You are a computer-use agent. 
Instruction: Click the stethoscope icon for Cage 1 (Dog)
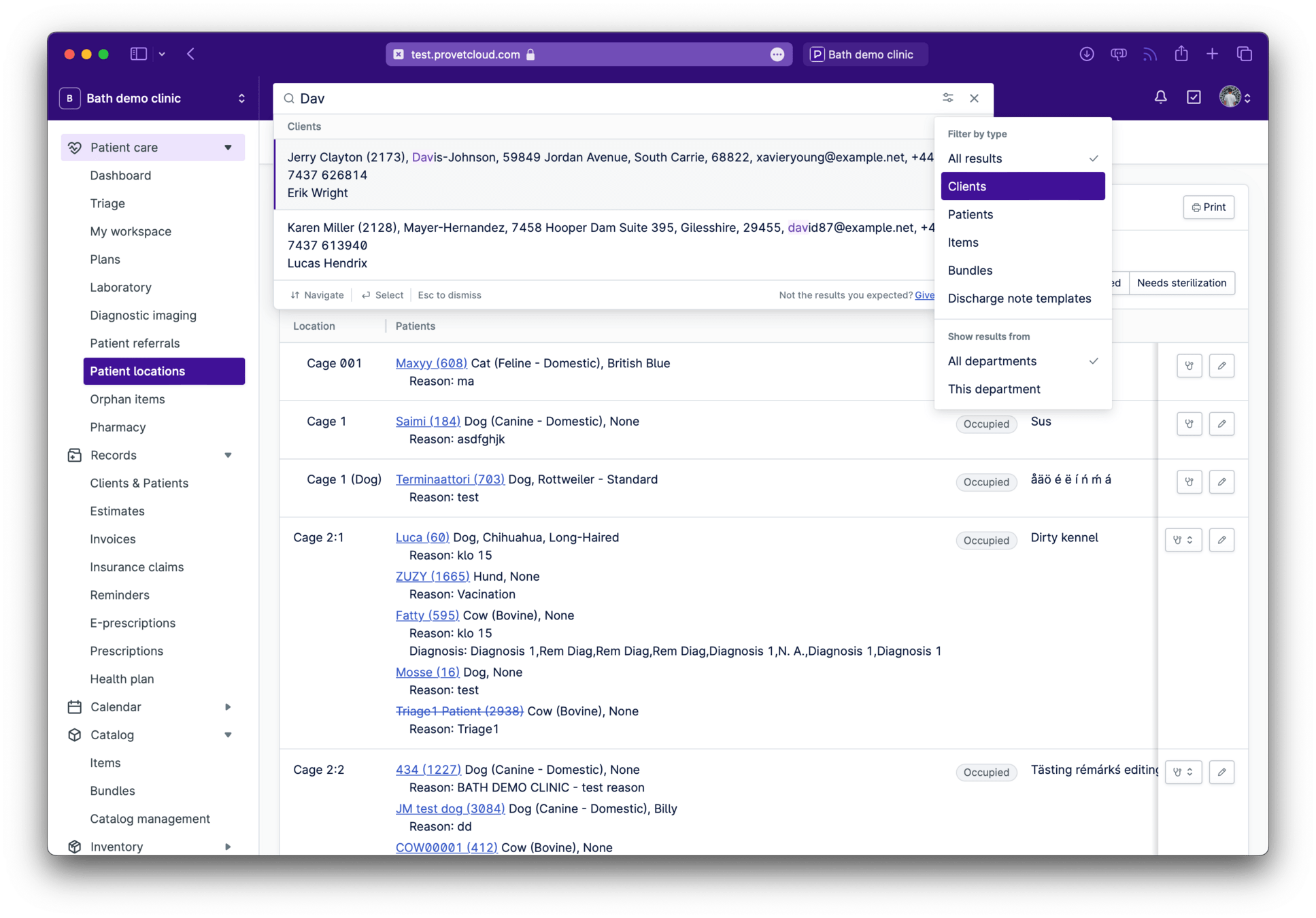point(1189,482)
